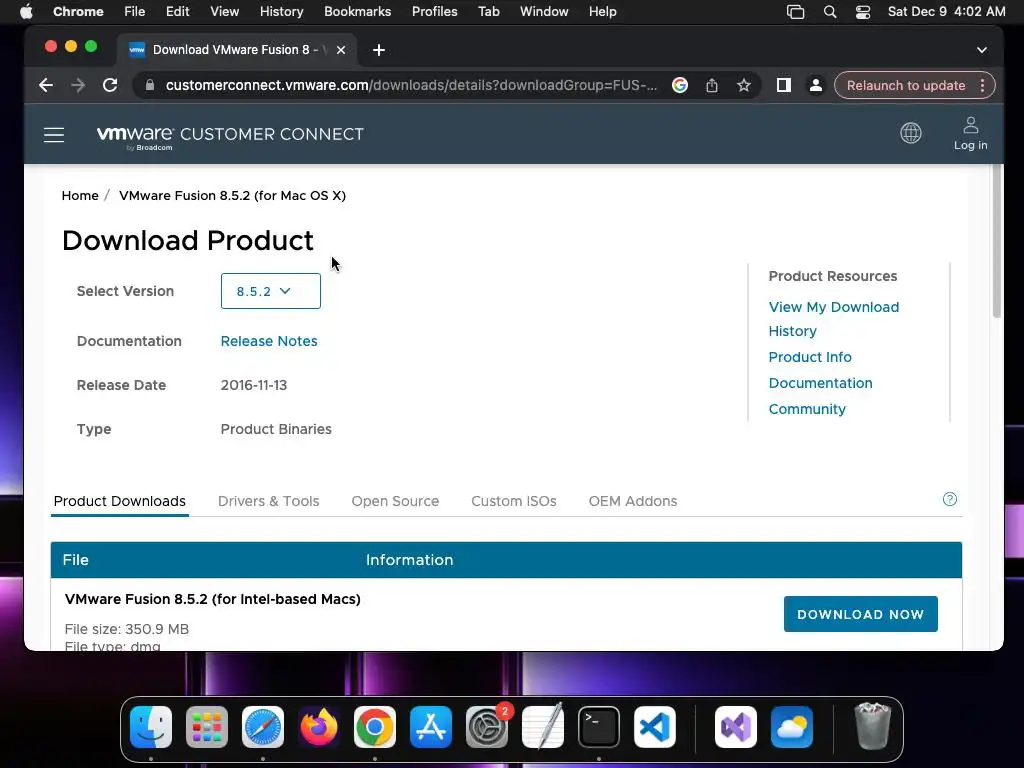Open the Documentation resource link
Image resolution: width=1024 pixels, height=768 pixels.
820,383
